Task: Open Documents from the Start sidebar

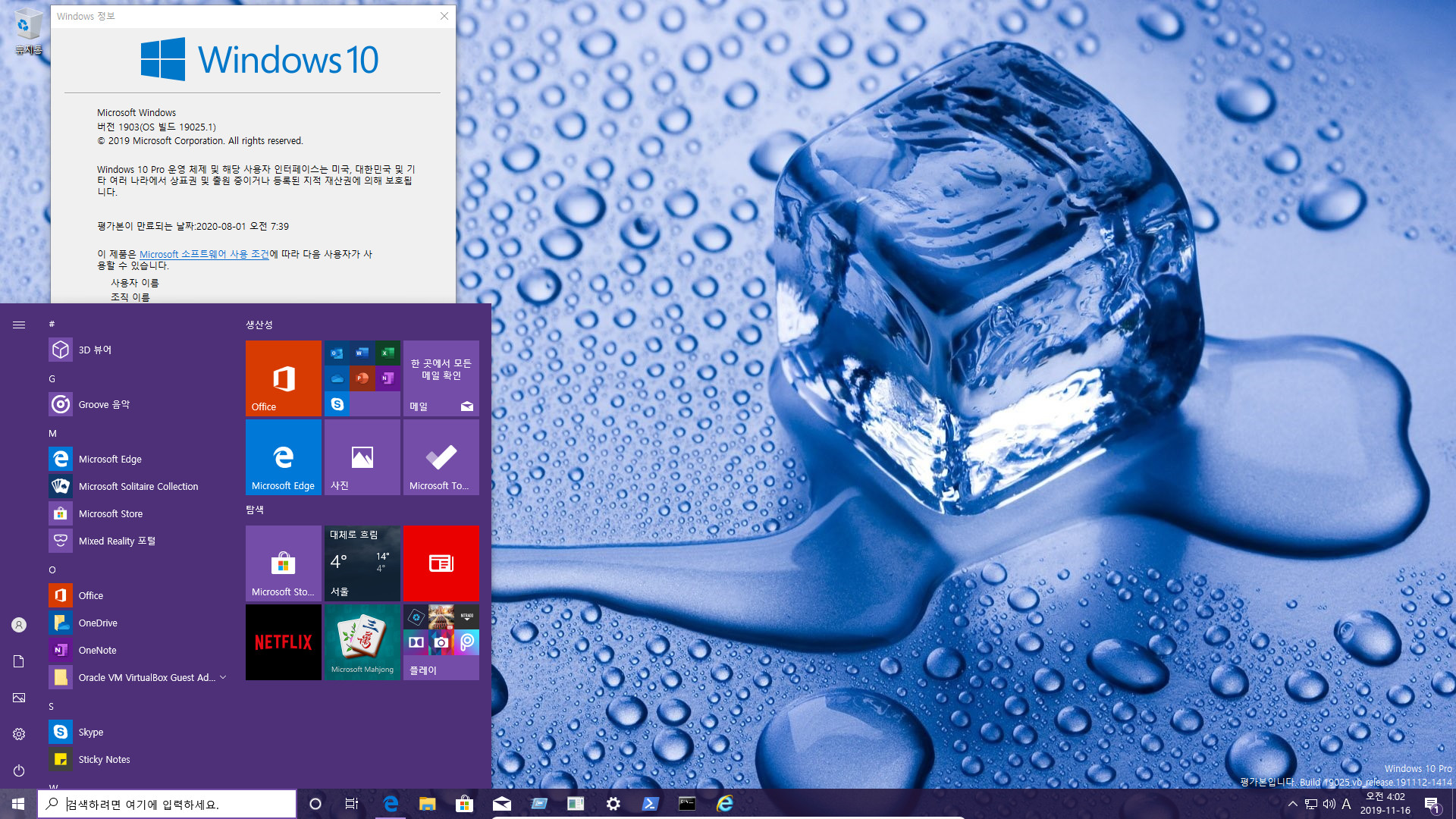Action: [19, 661]
